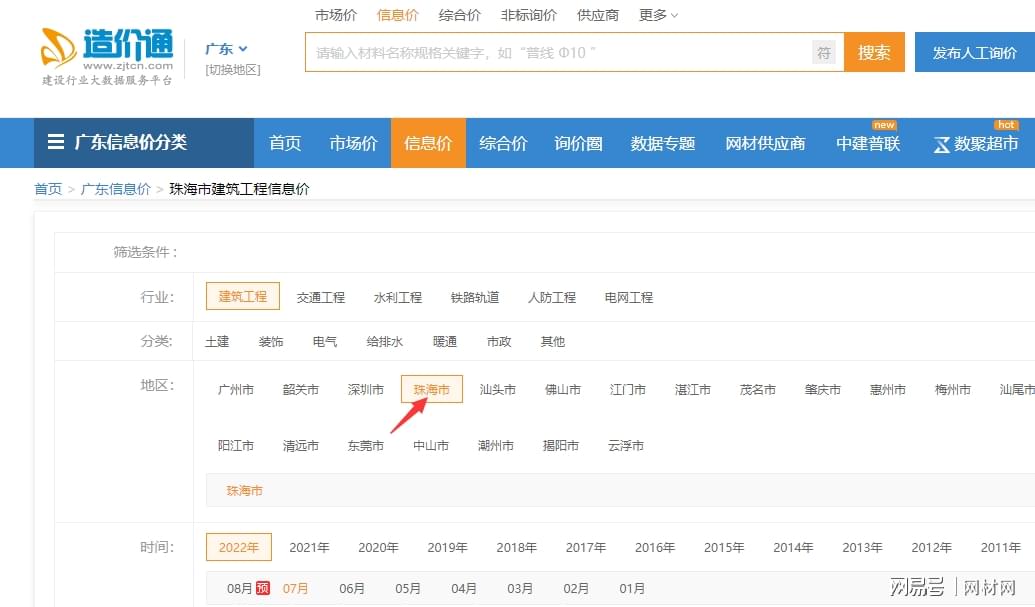Select 深圳市 region
This screenshot has height=607, width=1035.
[366, 390]
